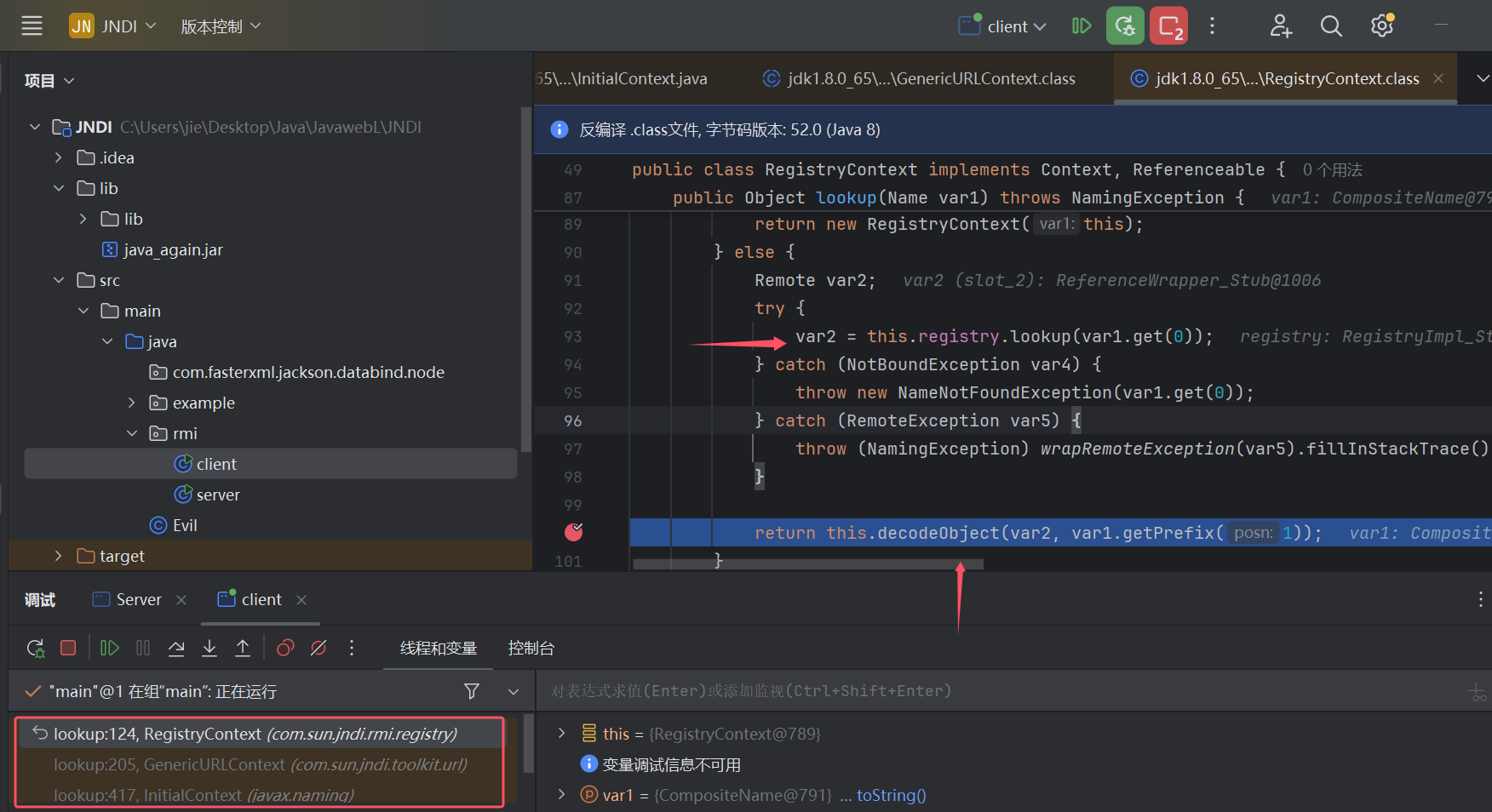Open View Breakpoints icon
The image size is (1492, 812).
(x=285, y=649)
